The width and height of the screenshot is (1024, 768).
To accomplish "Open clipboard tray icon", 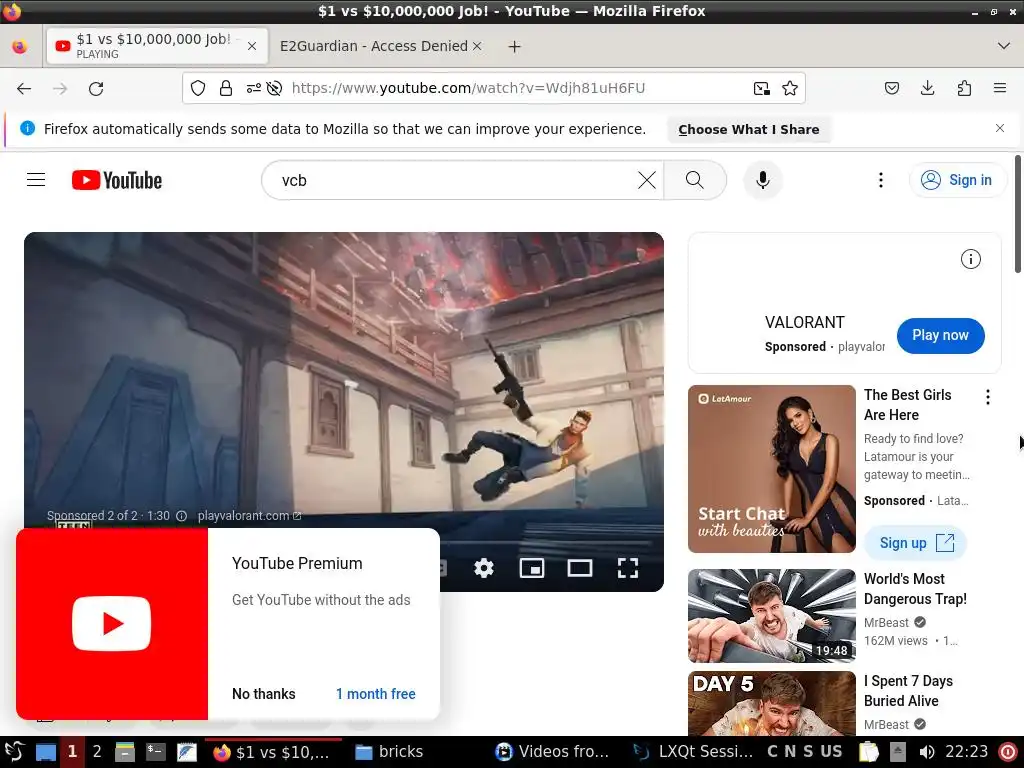I will (869, 752).
